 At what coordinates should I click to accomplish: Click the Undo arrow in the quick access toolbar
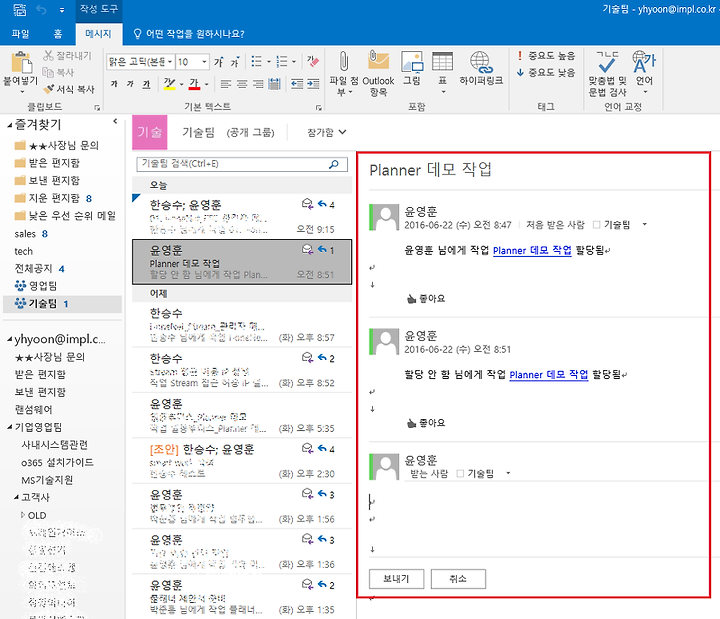tap(42, 9)
